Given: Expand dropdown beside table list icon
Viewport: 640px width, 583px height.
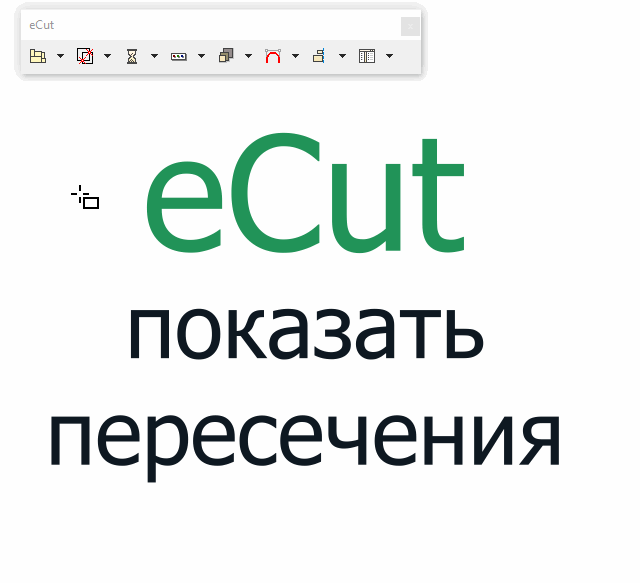Looking at the screenshot, I should [389, 56].
